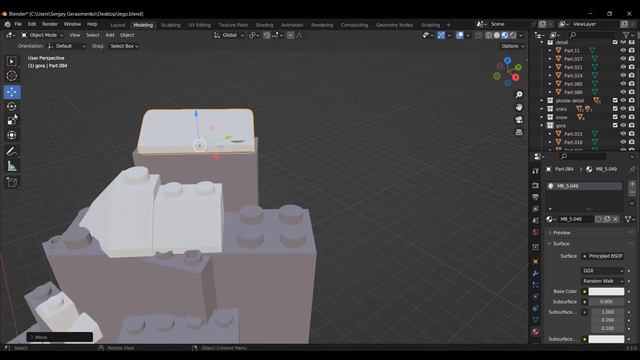Screen dimensions: 640x360
Task: Open the Output properties tab
Action: (536, 197)
